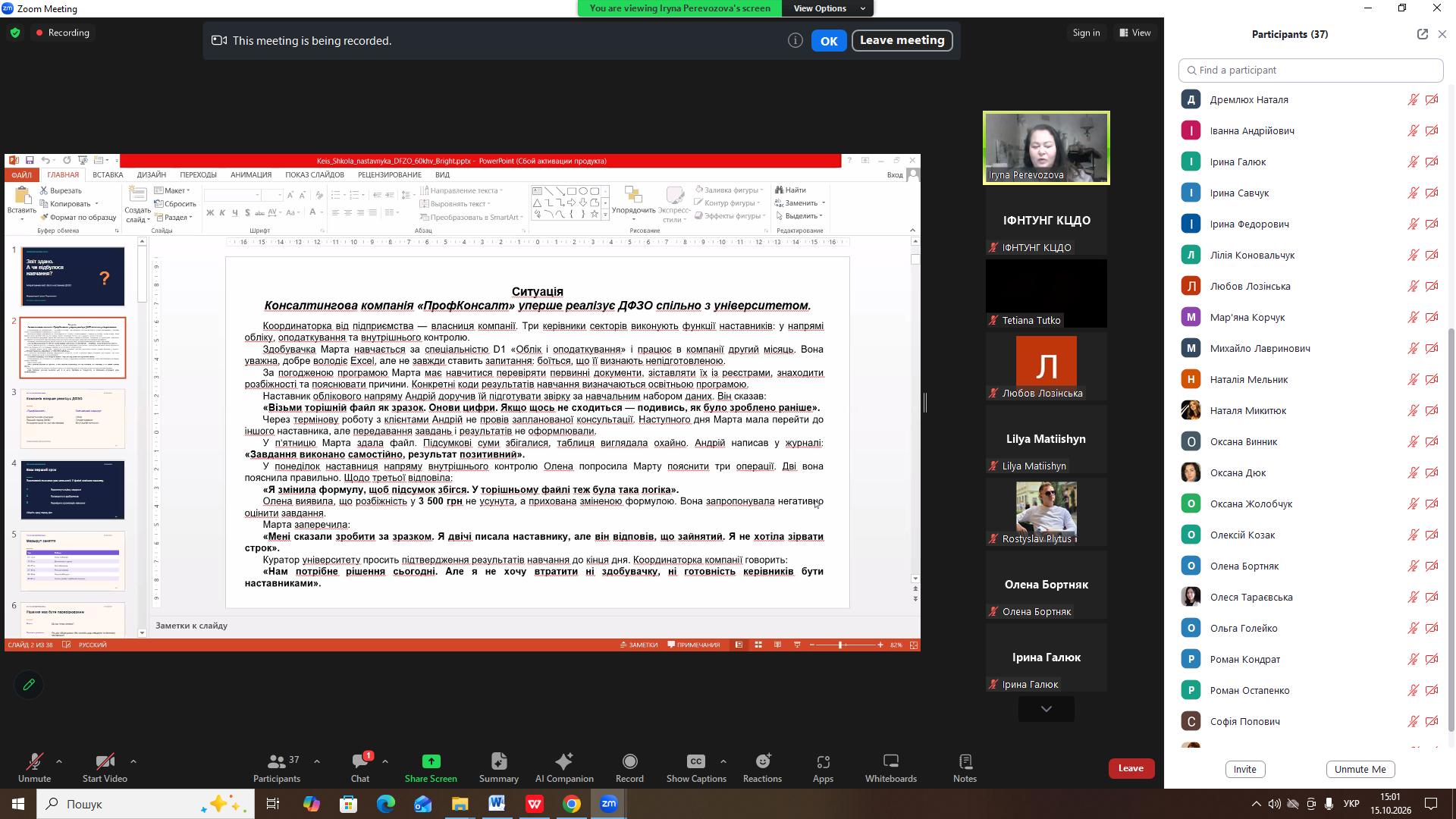Viewport: 1456px width, 819px height.
Task: Click the red Leave button
Action: click(1131, 768)
